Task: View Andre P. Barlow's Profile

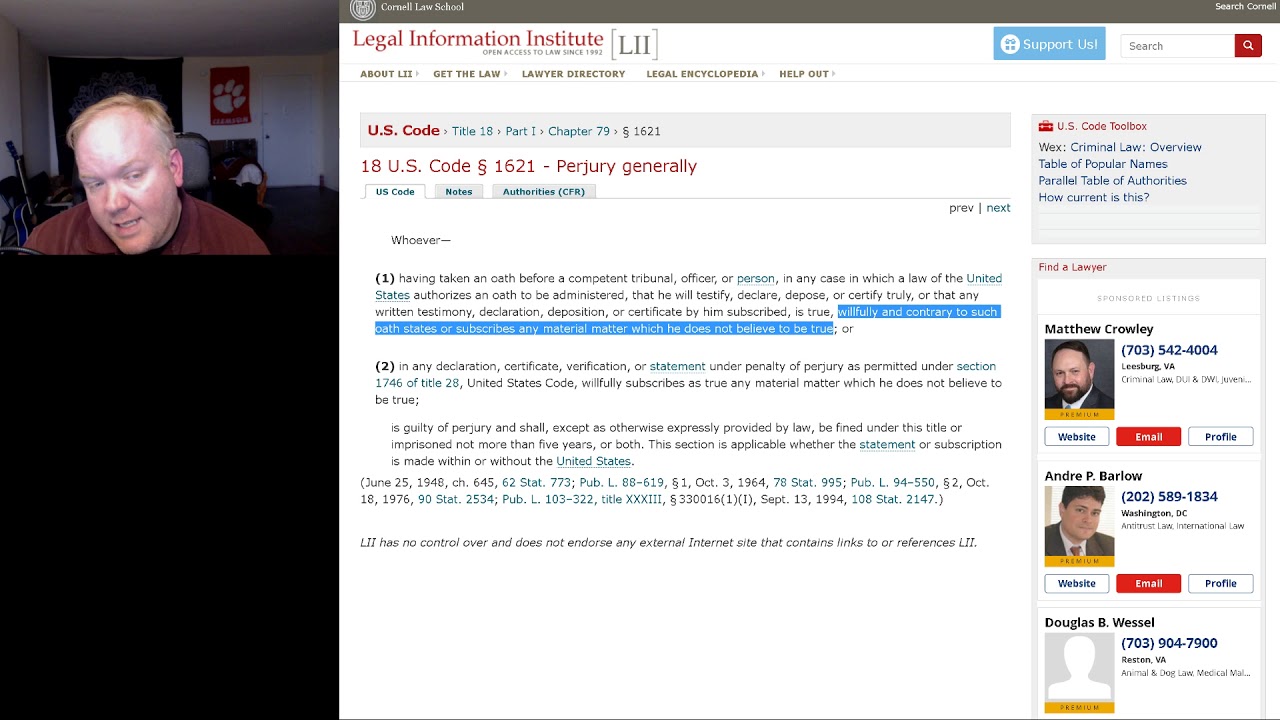Action: pyautogui.click(x=1221, y=584)
